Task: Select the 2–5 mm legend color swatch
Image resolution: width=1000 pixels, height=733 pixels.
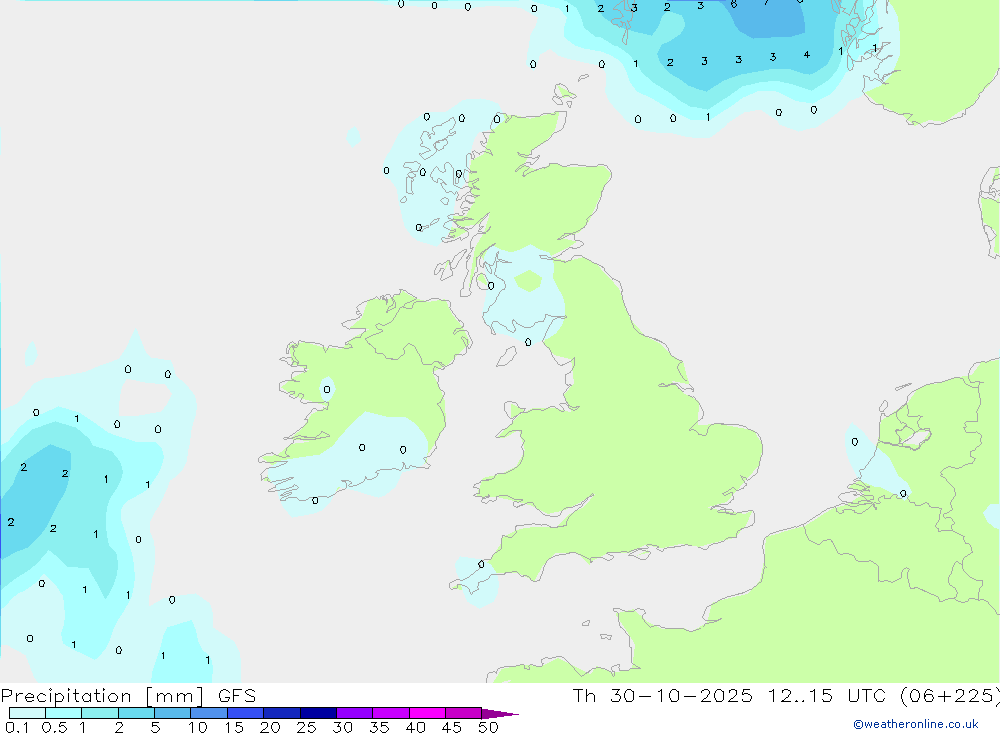Action: tap(136, 713)
